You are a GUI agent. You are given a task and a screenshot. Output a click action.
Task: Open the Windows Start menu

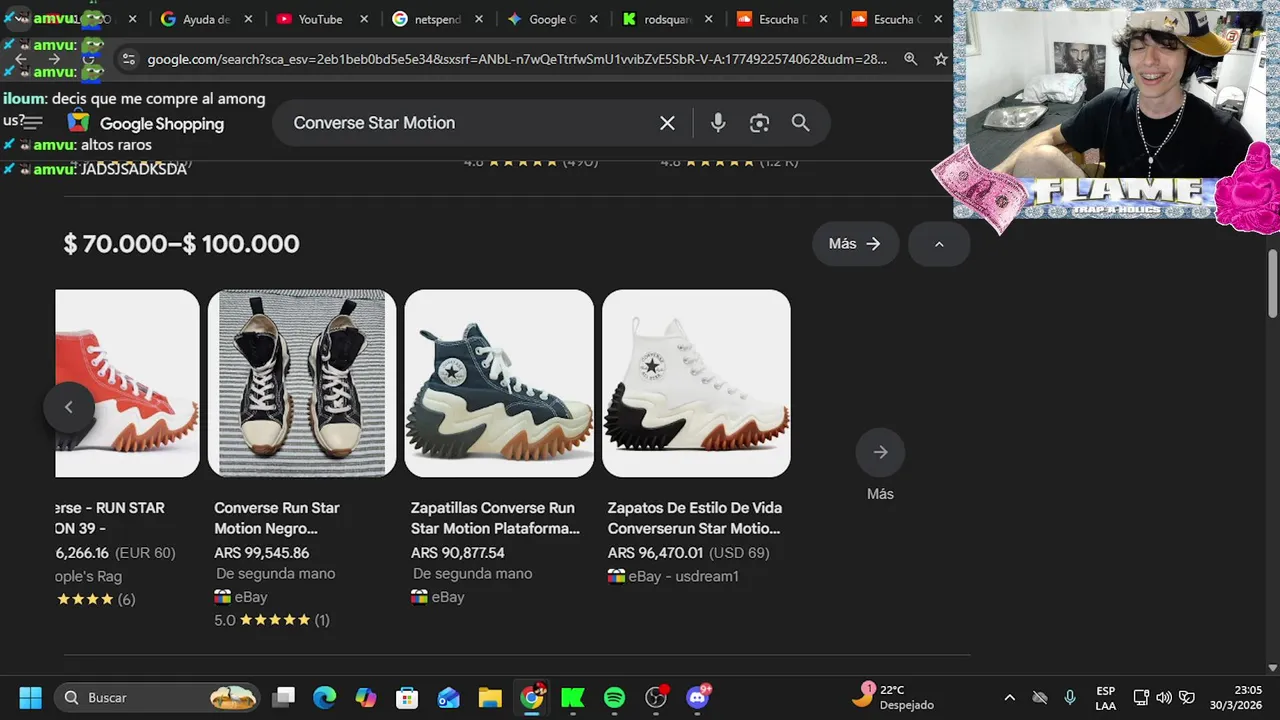[x=31, y=697]
